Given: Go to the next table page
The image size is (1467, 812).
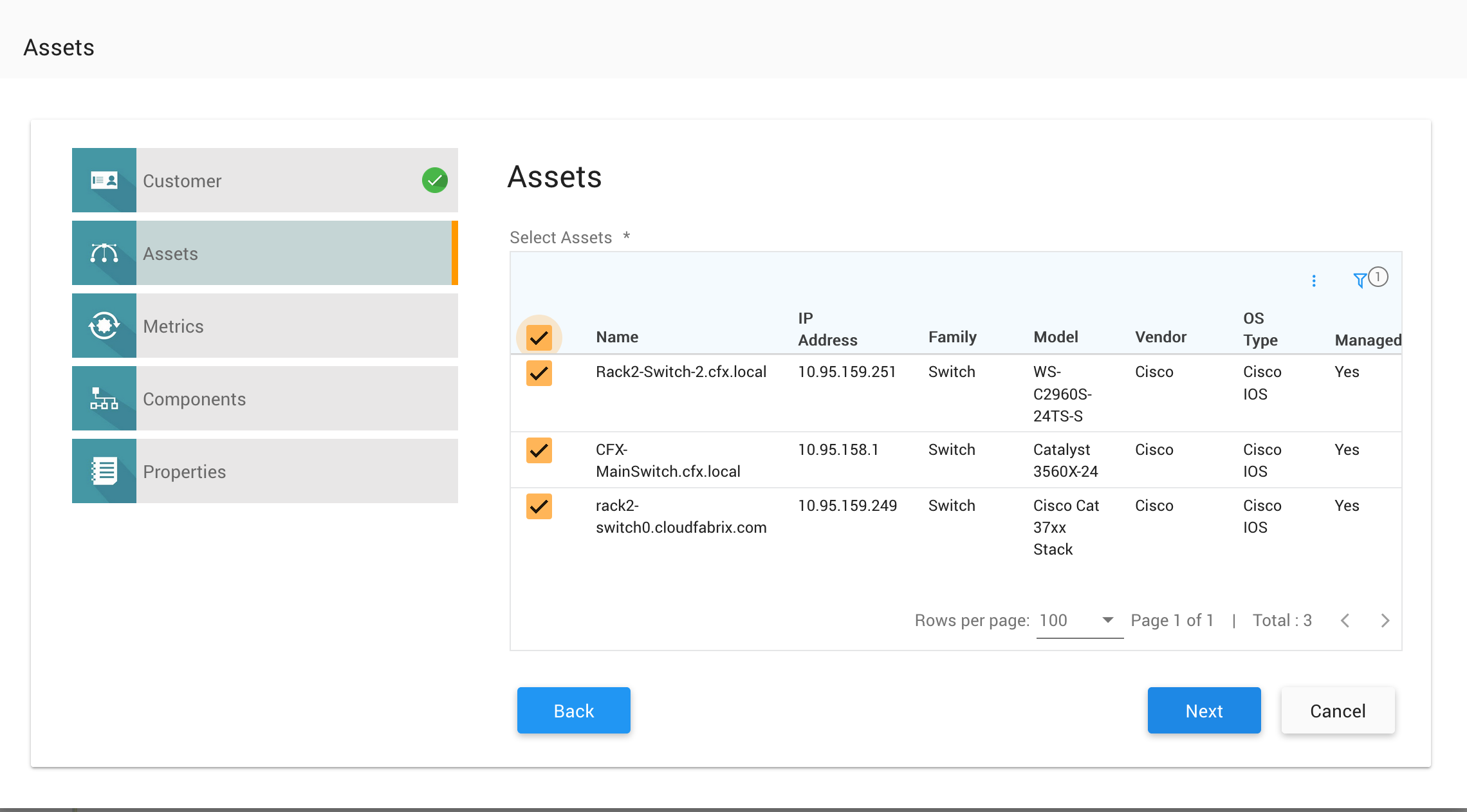Looking at the screenshot, I should [1385, 620].
